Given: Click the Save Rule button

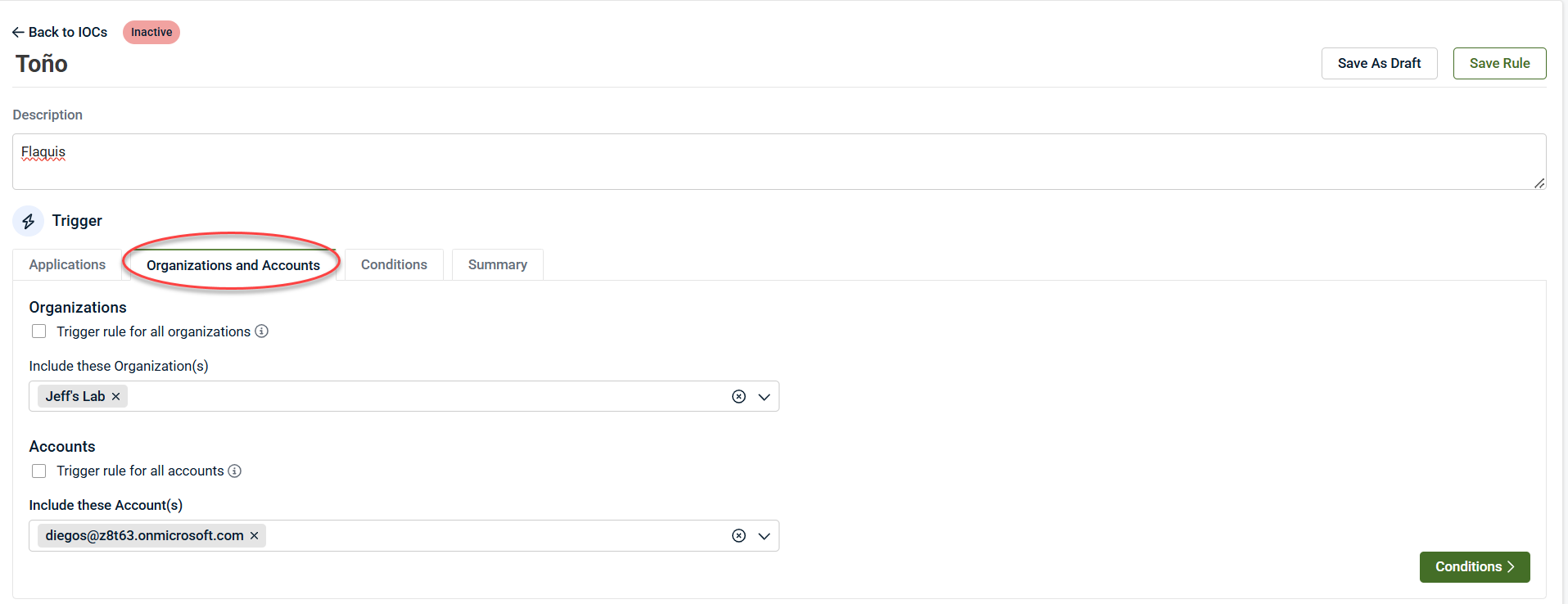Looking at the screenshot, I should tap(1498, 64).
